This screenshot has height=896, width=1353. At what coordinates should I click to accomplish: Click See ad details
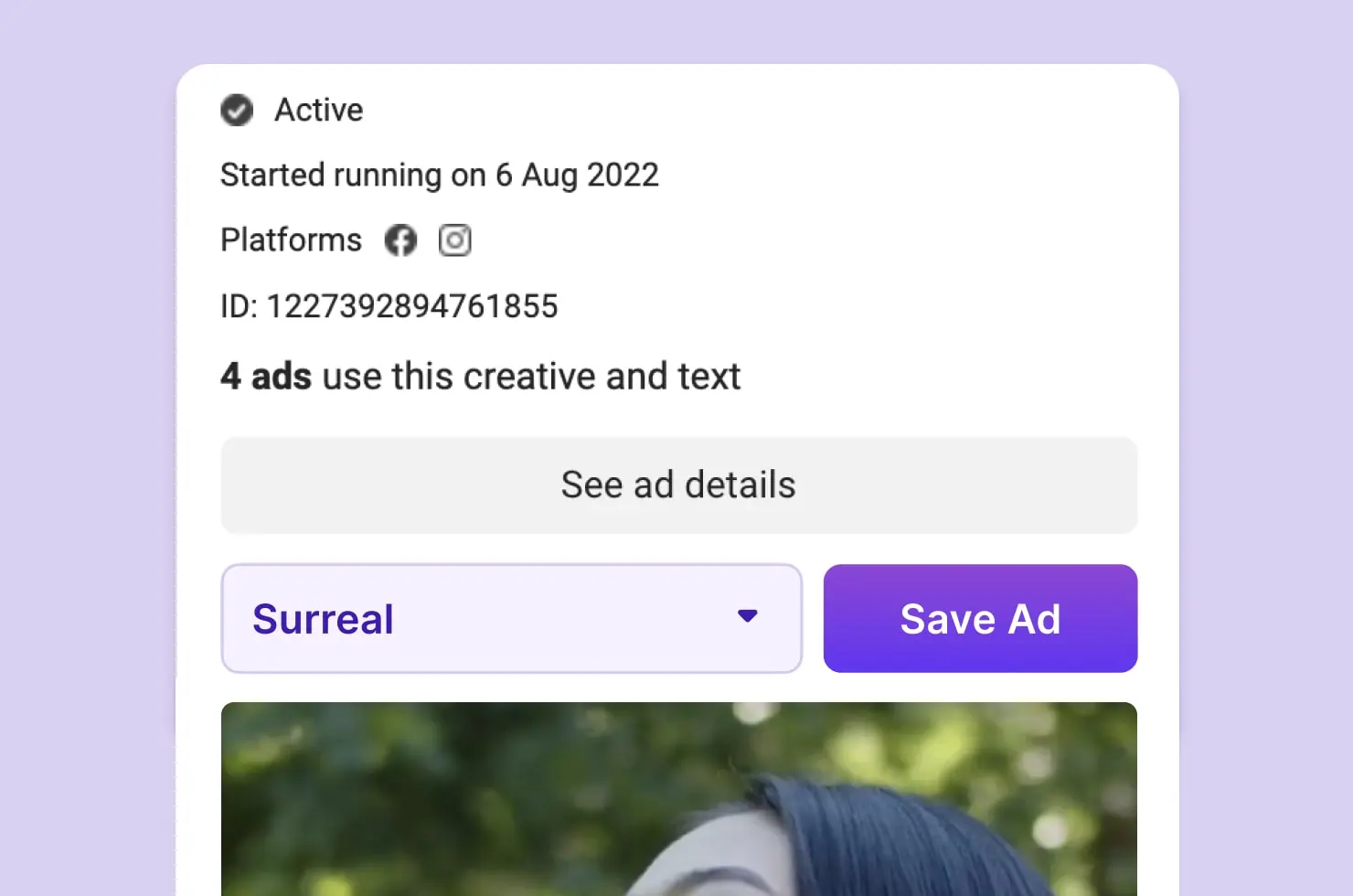coord(677,485)
